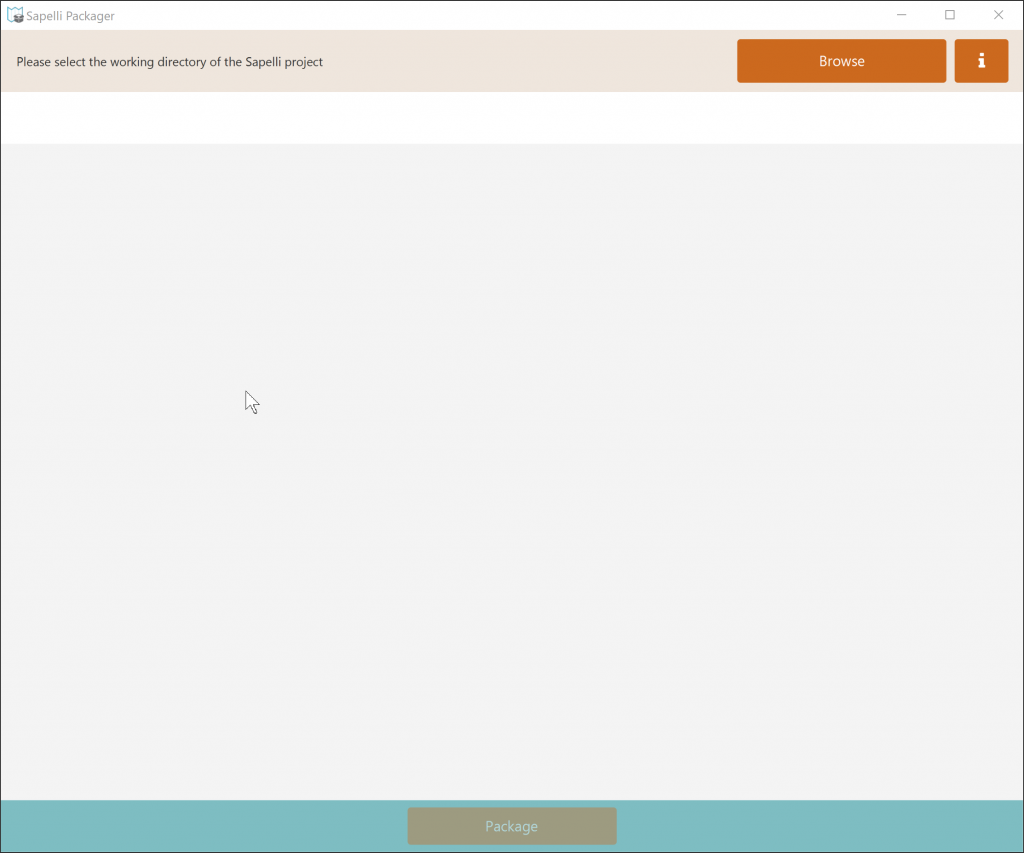
Task: Minimize the Sapelli Packager window
Action: [901, 15]
